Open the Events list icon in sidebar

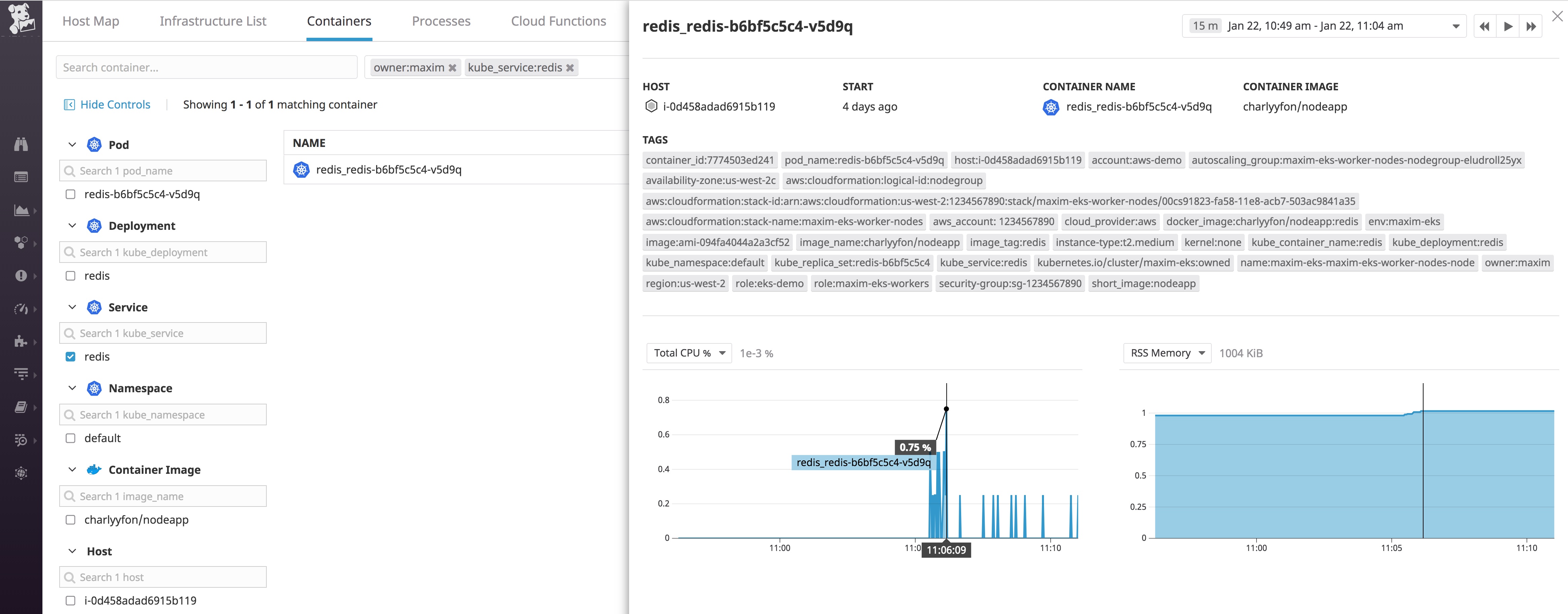pyautogui.click(x=21, y=177)
